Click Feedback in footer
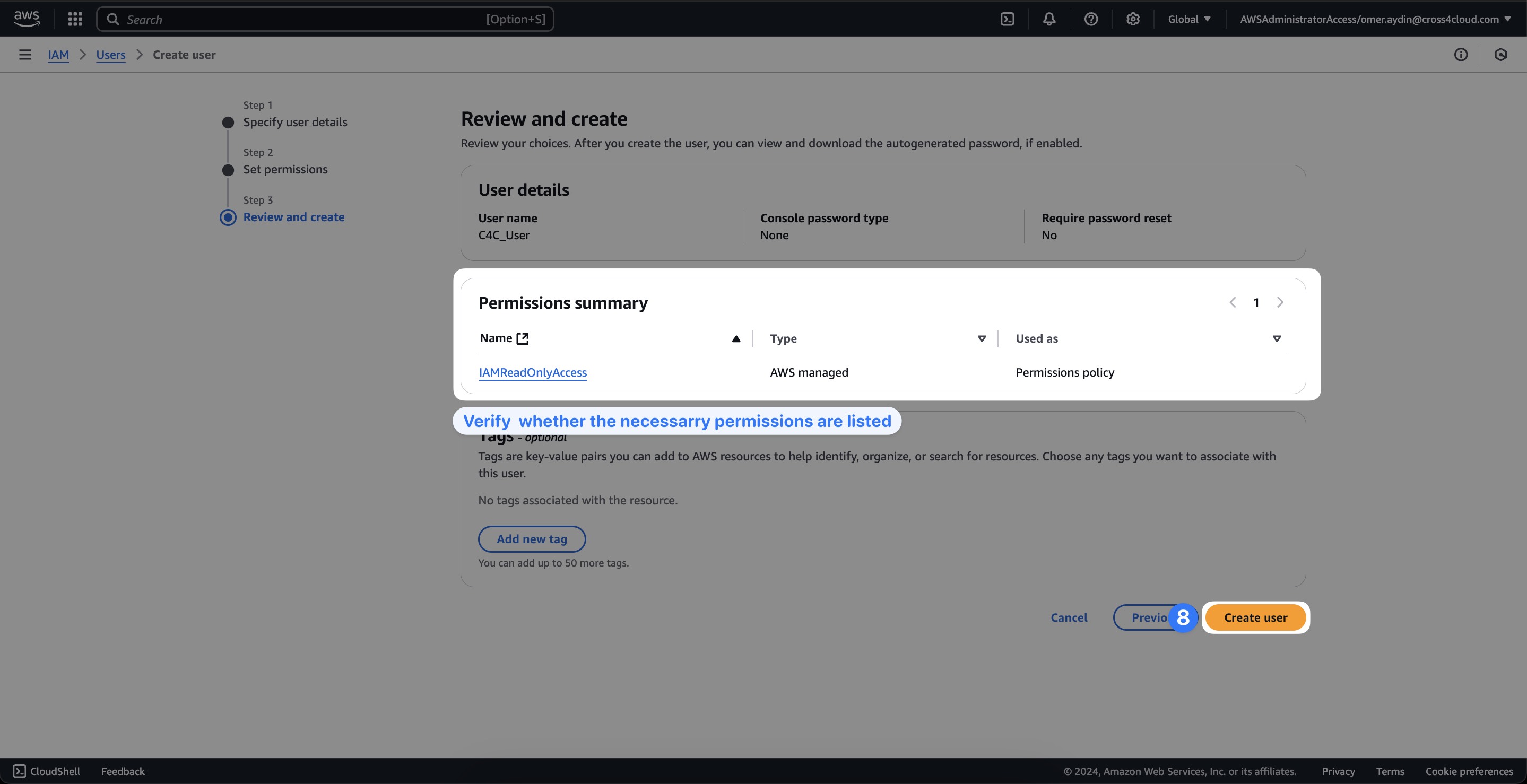The width and height of the screenshot is (1527, 784). pos(123,771)
